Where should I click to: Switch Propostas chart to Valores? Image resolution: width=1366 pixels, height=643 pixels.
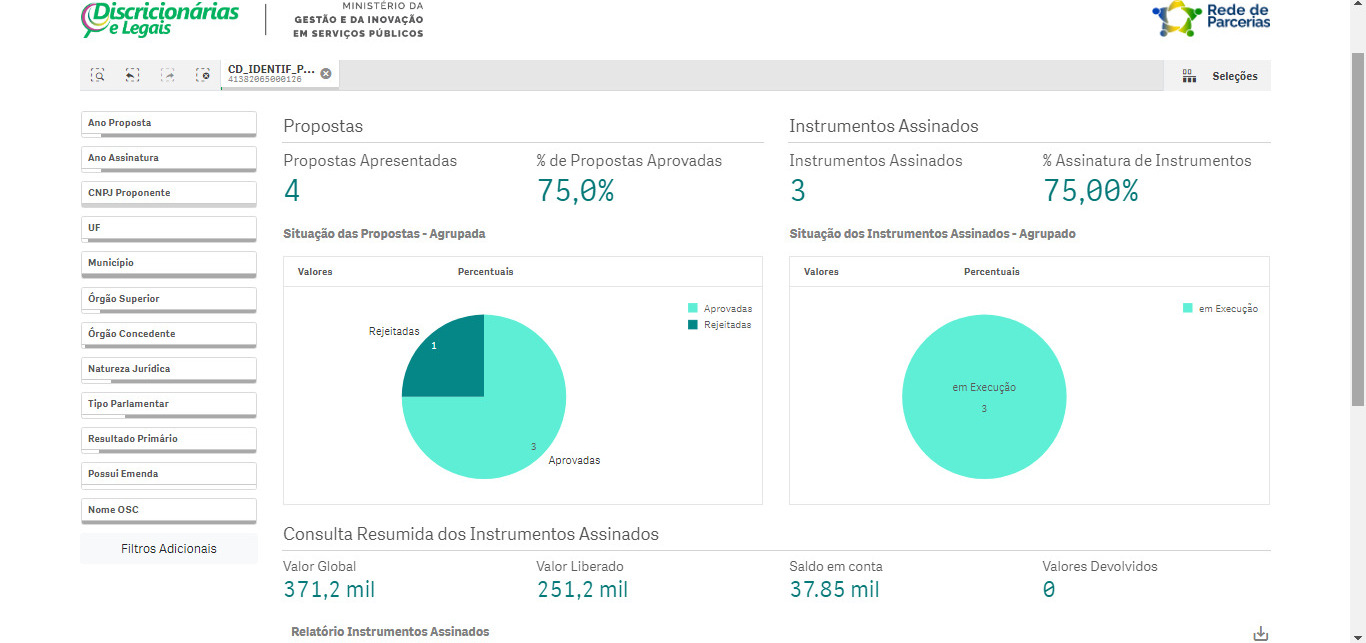[x=315, y=272]
